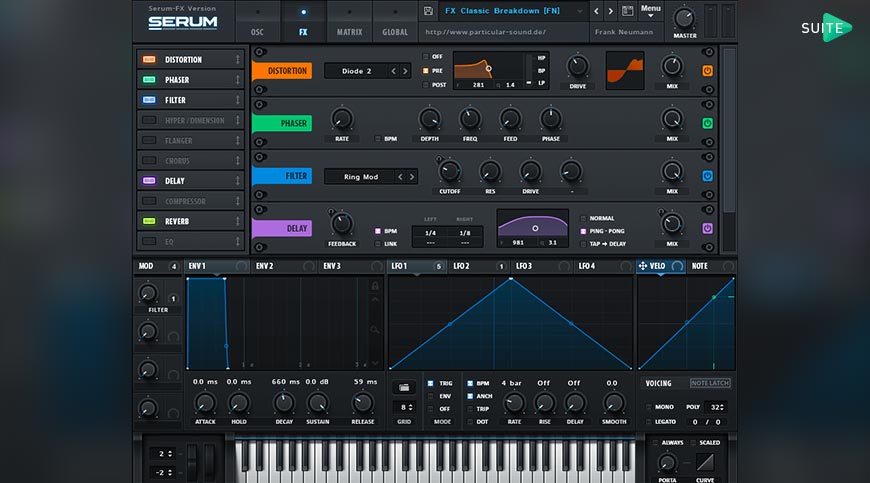The image size is (870, 483).
Task: Click the Note Latch button
Action: click(x=710, y=383)
